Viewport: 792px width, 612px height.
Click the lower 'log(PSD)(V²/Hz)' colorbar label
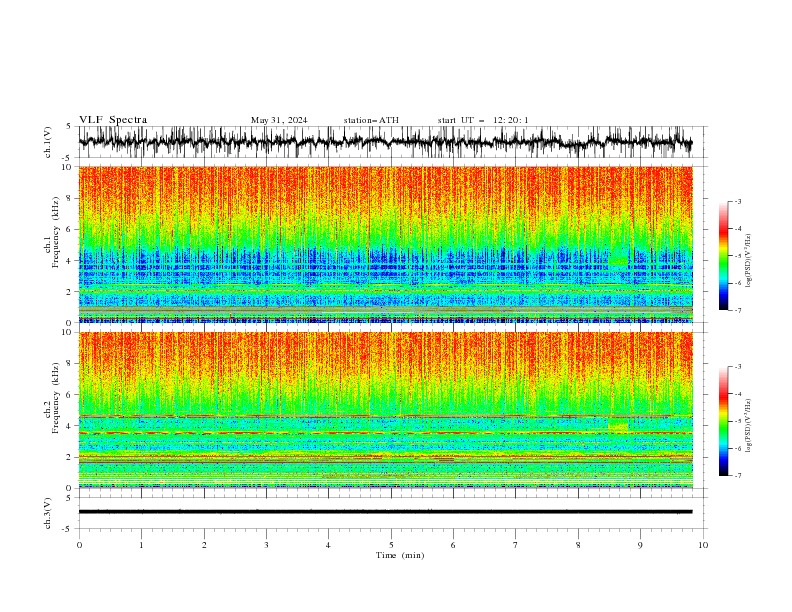click(x=748, y=425)
